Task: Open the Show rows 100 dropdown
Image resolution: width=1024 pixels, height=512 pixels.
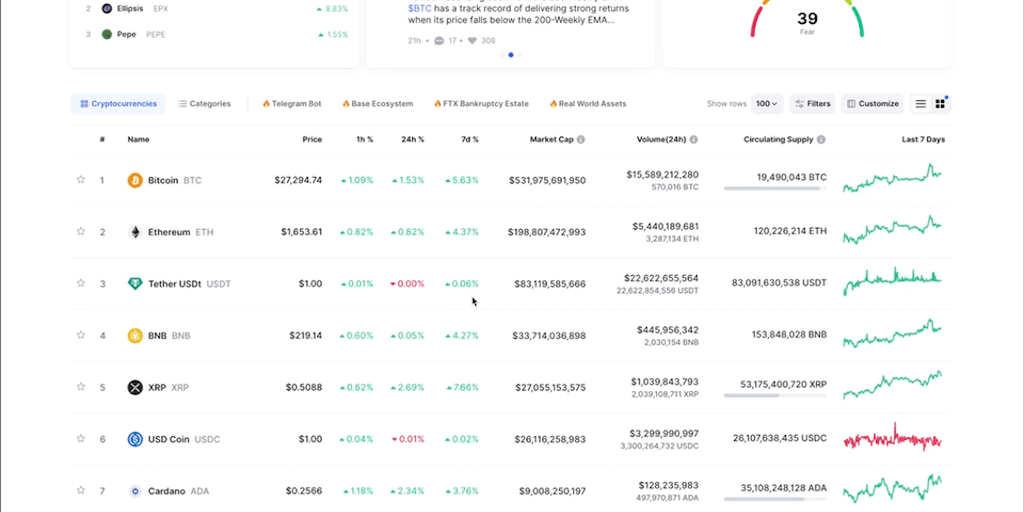Action: point(767,104)
